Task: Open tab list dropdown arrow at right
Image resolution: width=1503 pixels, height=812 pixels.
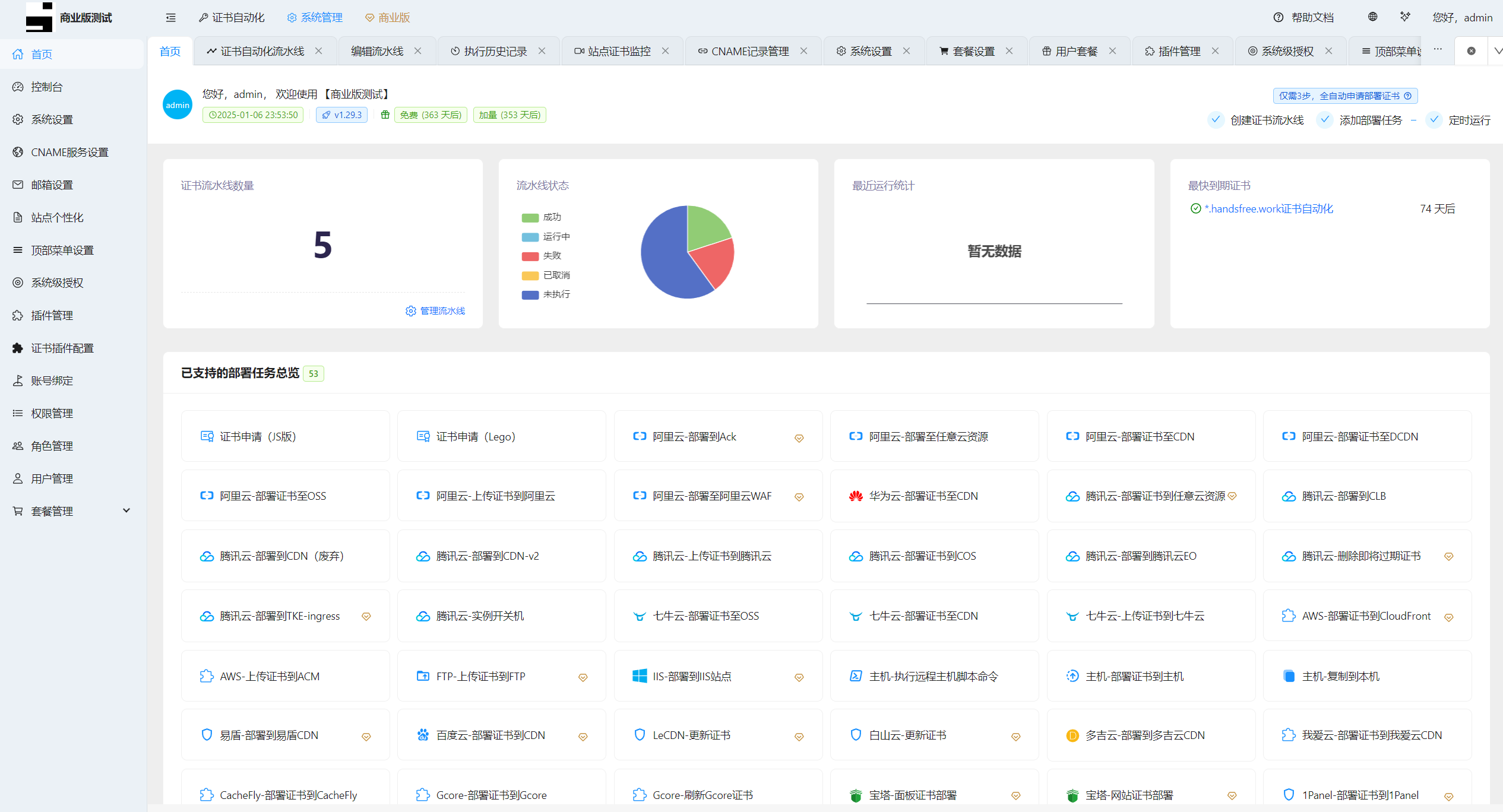Action: tap(1497, 51)
